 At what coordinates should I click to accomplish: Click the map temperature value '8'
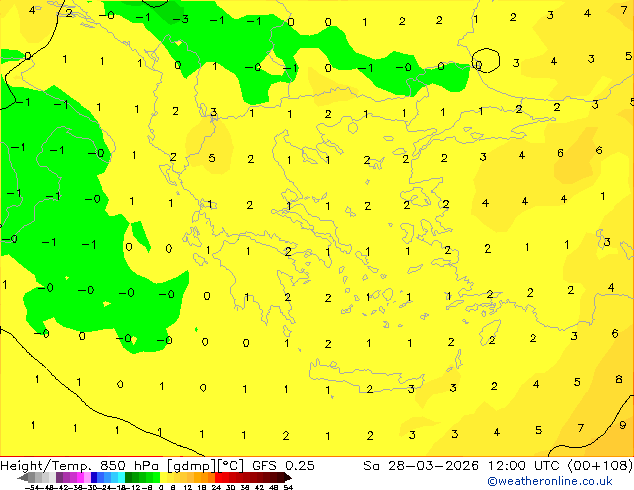click(x=619, y=379)
